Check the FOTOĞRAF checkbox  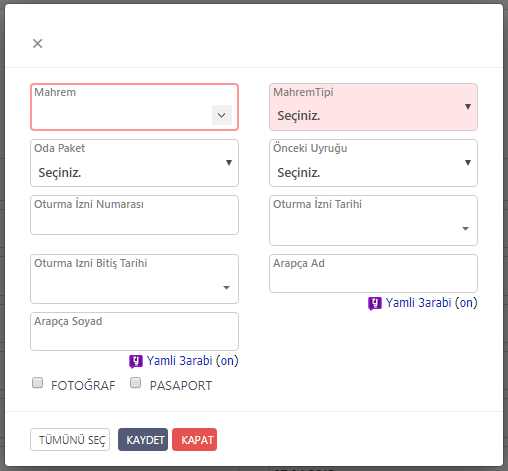point(37,383)
